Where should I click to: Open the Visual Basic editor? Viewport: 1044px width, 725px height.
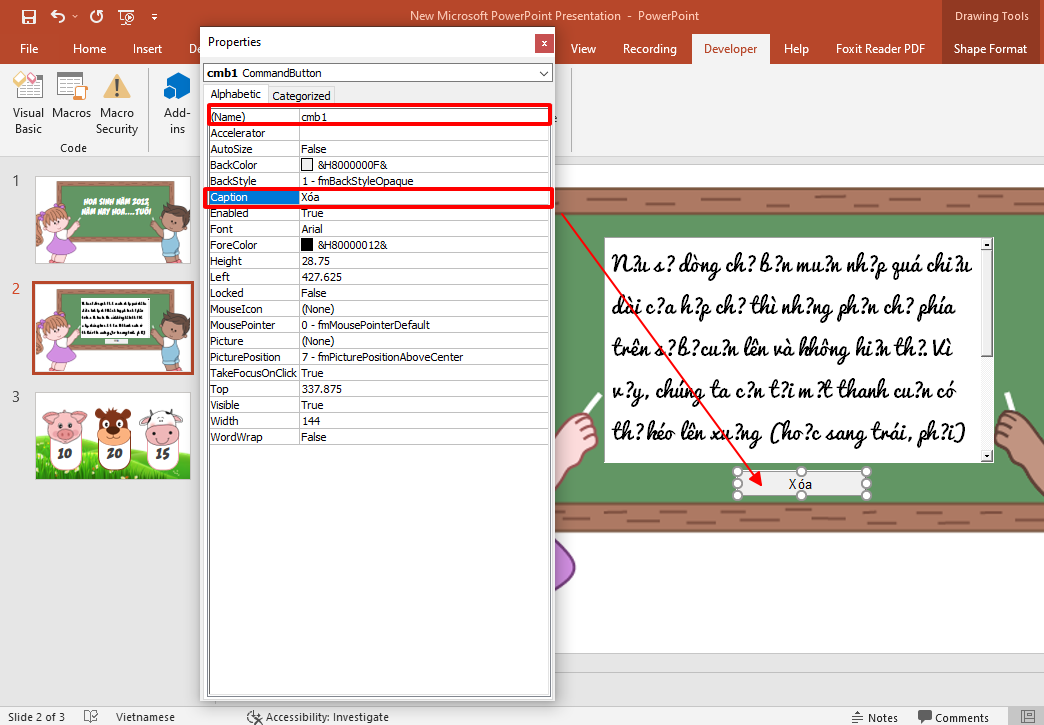(x=28, y=105)
